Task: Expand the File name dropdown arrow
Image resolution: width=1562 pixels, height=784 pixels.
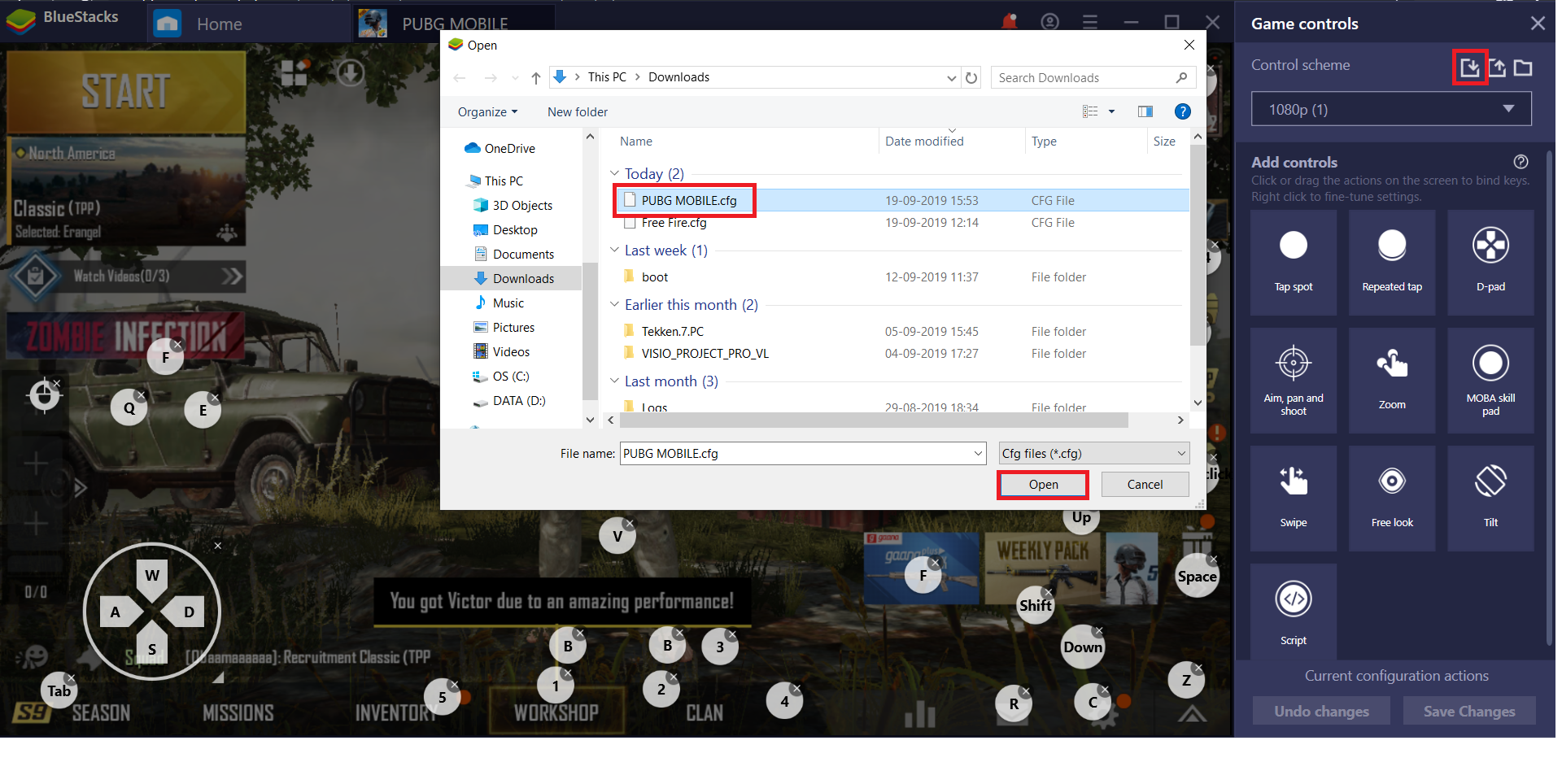Action: pyautogui.click(x=979, y=453)
